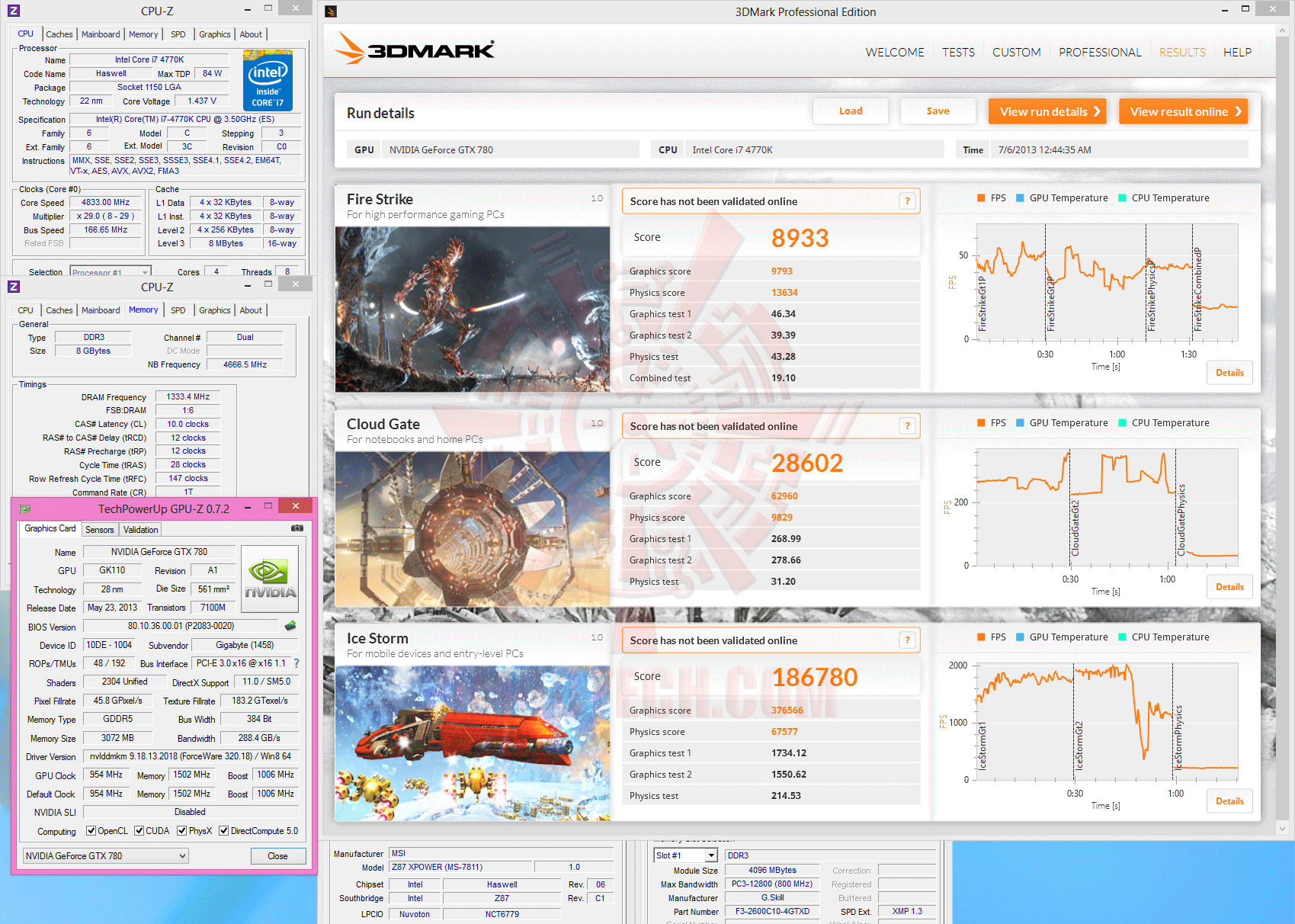Click the GPU Temperature swatch on Cloud Gate chart
This screenshot has width=1295, height=924.
(x=1020, y=423)
